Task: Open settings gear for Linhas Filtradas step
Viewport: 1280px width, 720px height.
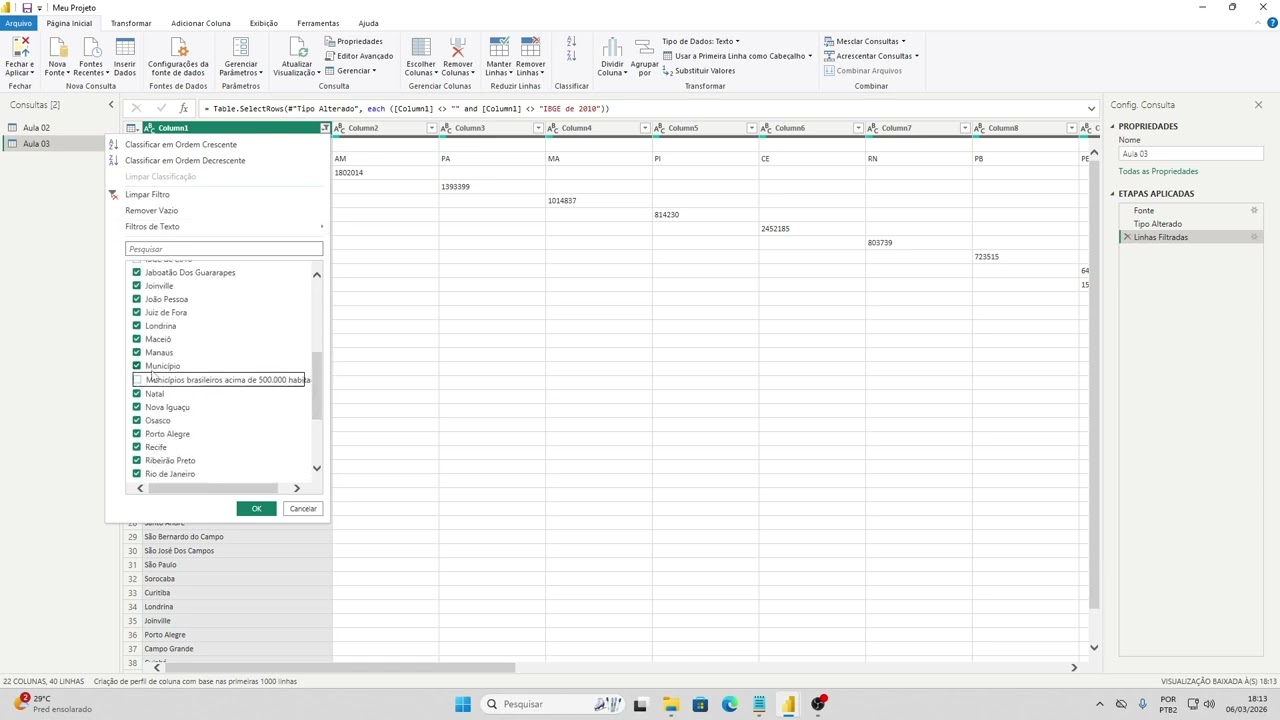Action: point(1254,237)
